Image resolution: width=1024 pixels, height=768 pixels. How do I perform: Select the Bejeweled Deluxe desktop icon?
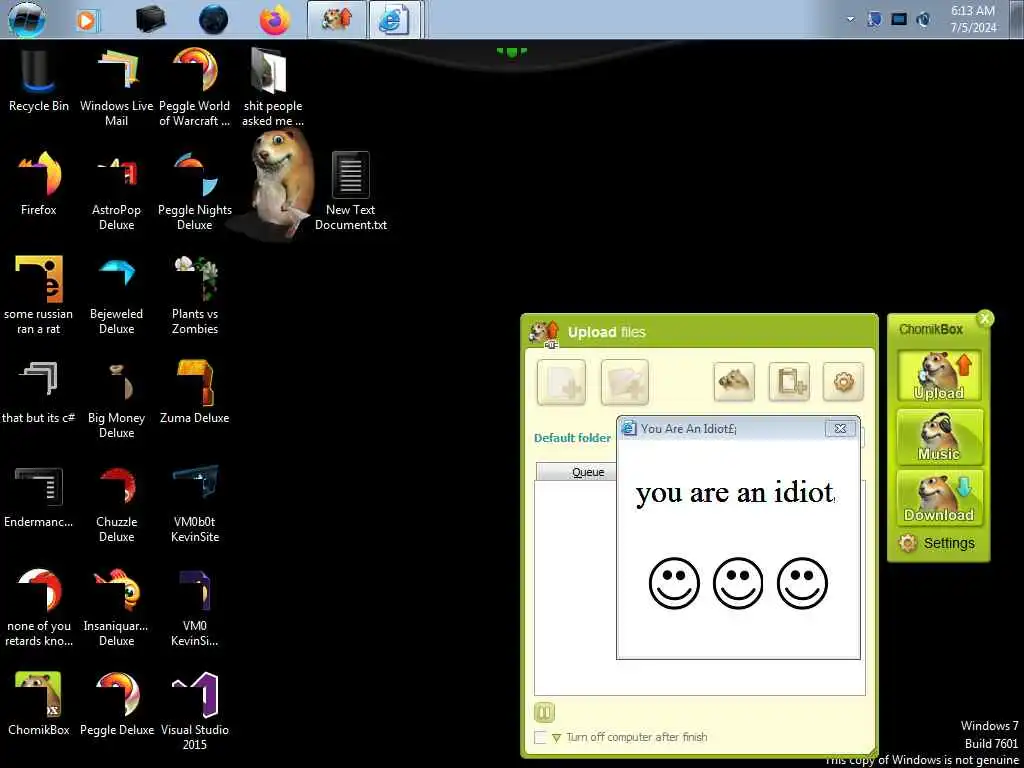coord(116,295)
